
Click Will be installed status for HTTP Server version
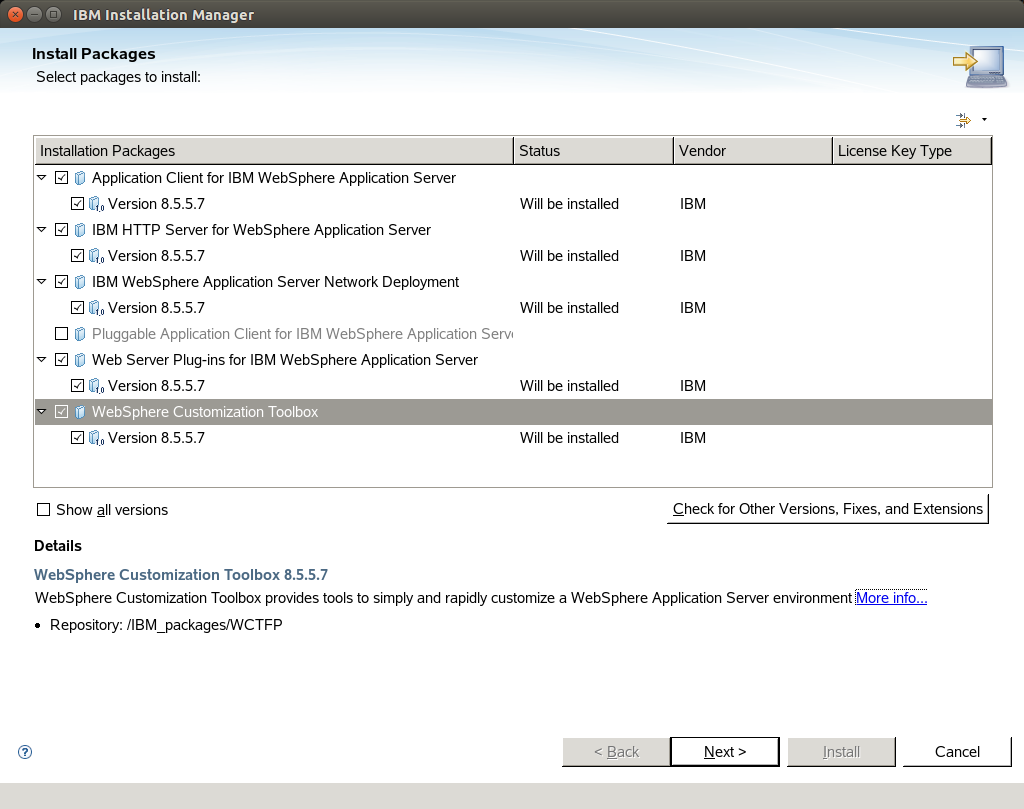569,256
